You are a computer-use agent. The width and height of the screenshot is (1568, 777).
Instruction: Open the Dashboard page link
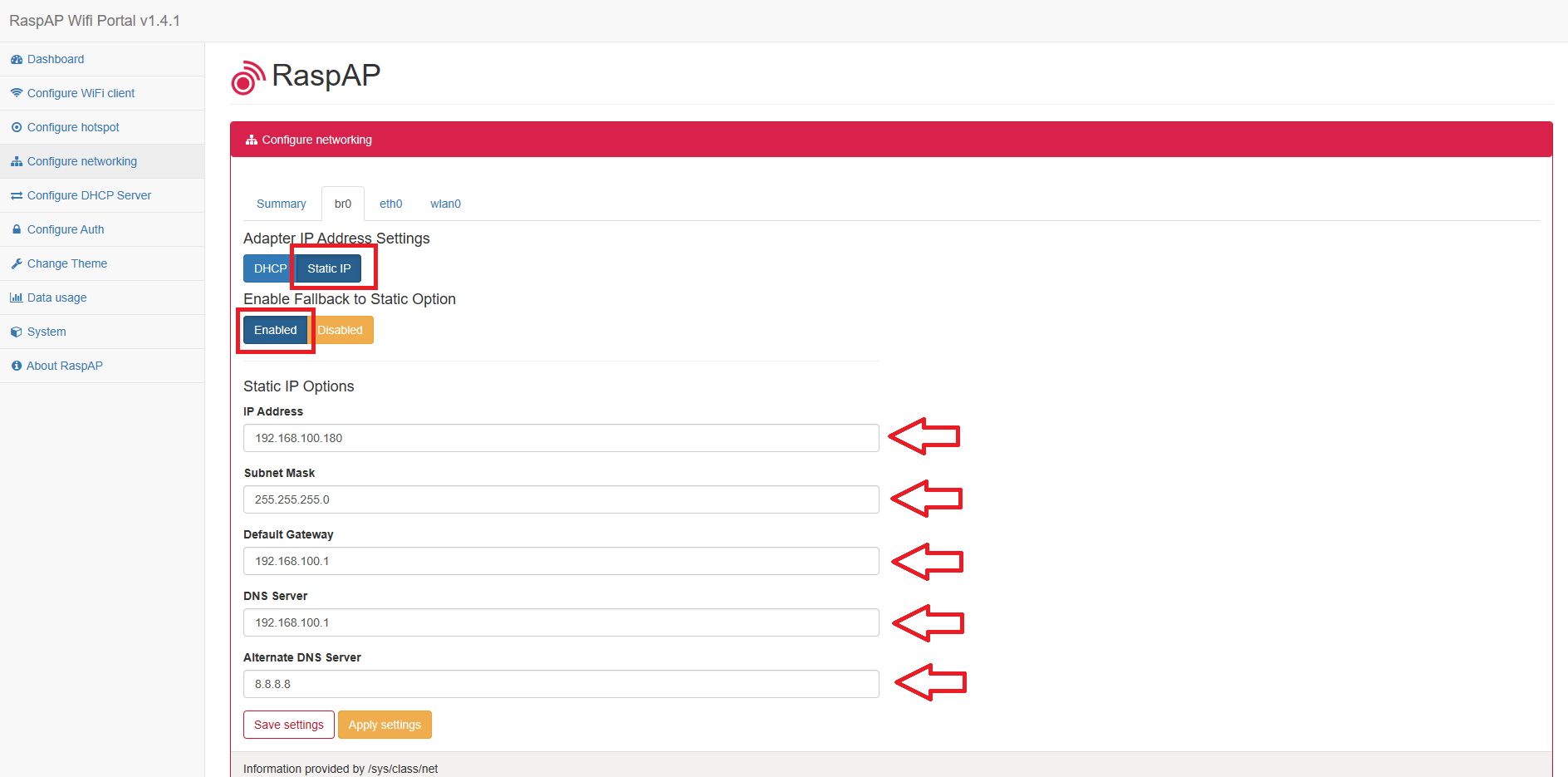[x=56, y=59]
